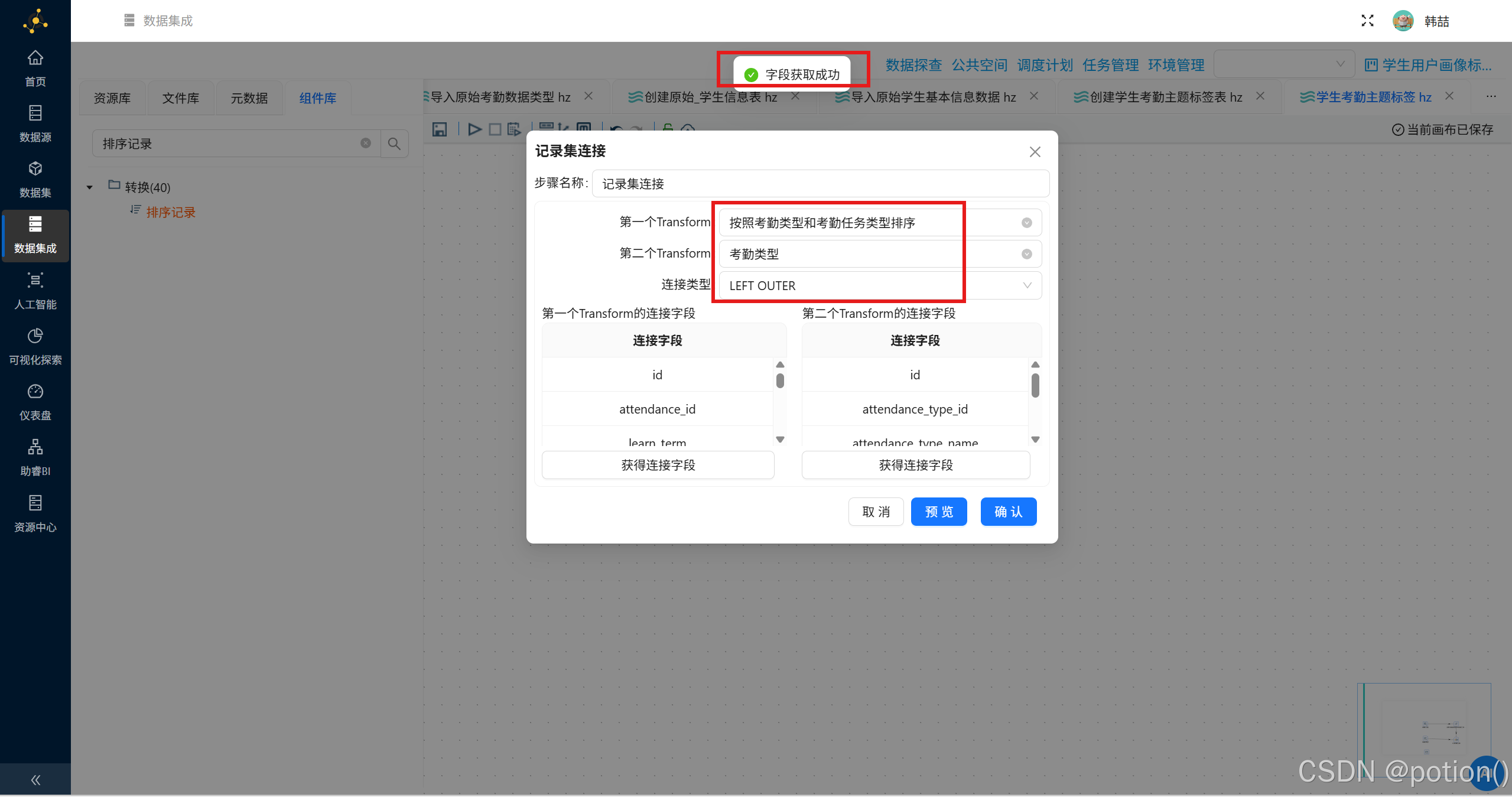The height and width of the screenshot is (797, 1512).
Task: Click the first Transform fields scrollbar thumb
Action: coord(780,380)
